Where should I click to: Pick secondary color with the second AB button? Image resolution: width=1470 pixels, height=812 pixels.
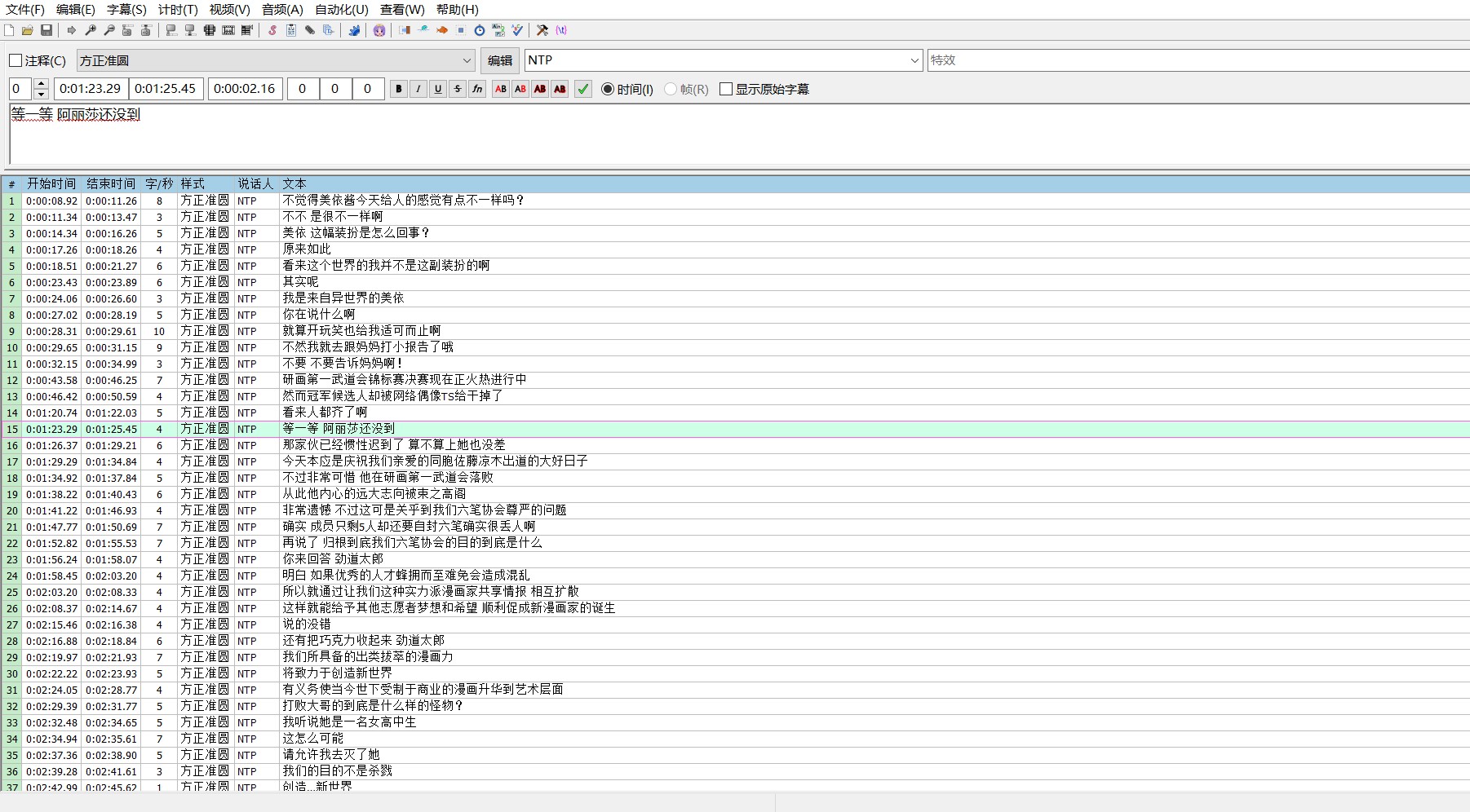[x=520, y=89]
